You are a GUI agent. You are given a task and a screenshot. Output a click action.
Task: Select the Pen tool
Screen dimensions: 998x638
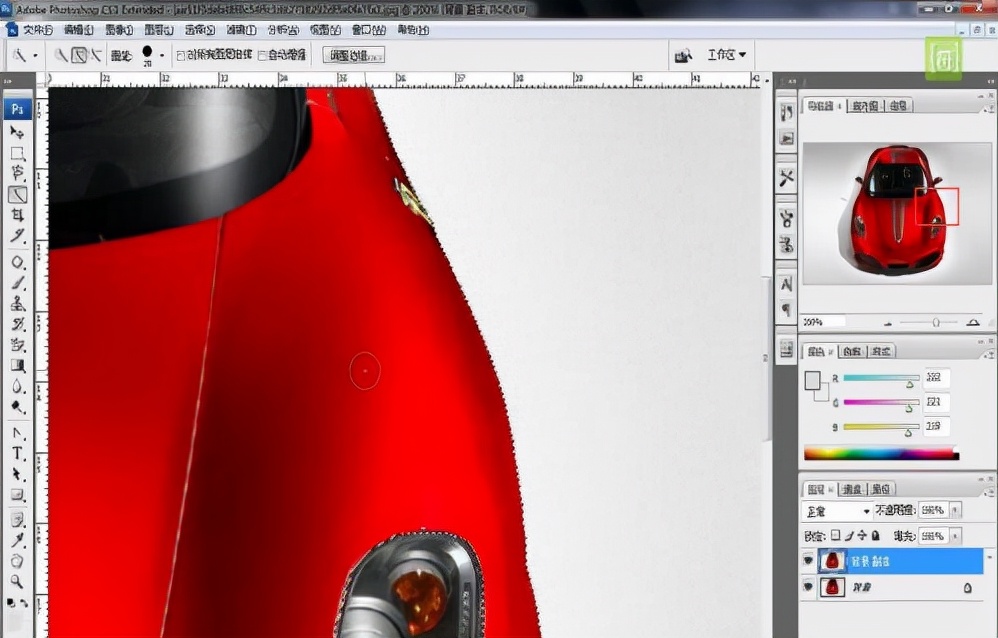coord(15,434)
